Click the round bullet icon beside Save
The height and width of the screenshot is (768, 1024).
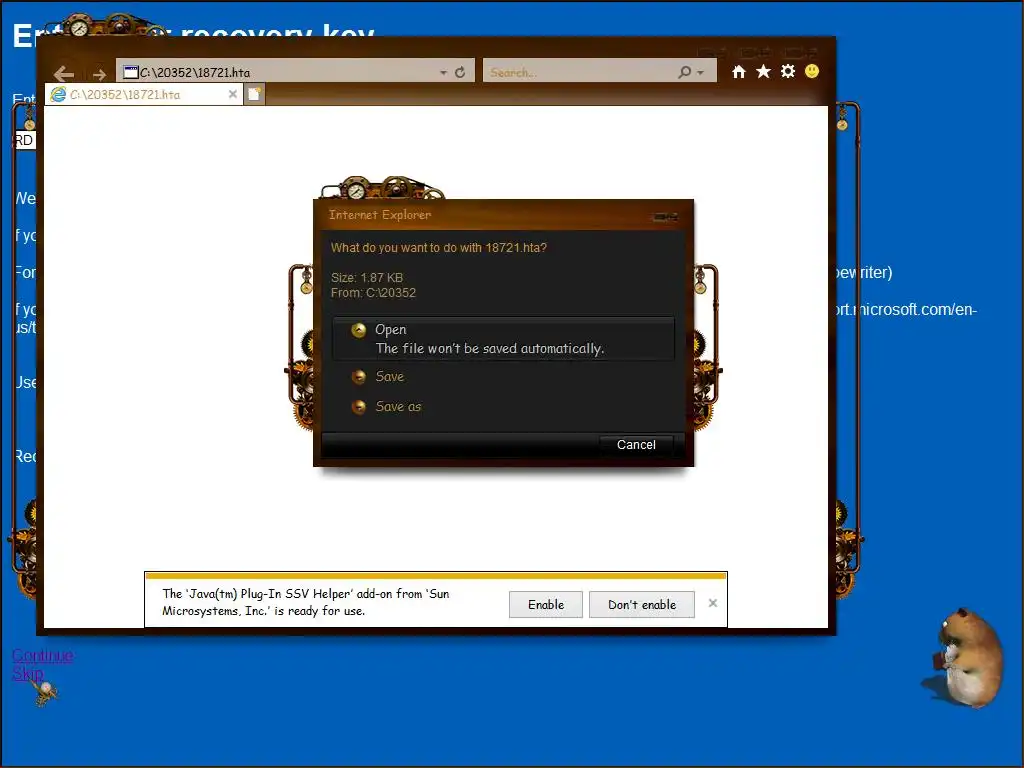pos(359,377)
